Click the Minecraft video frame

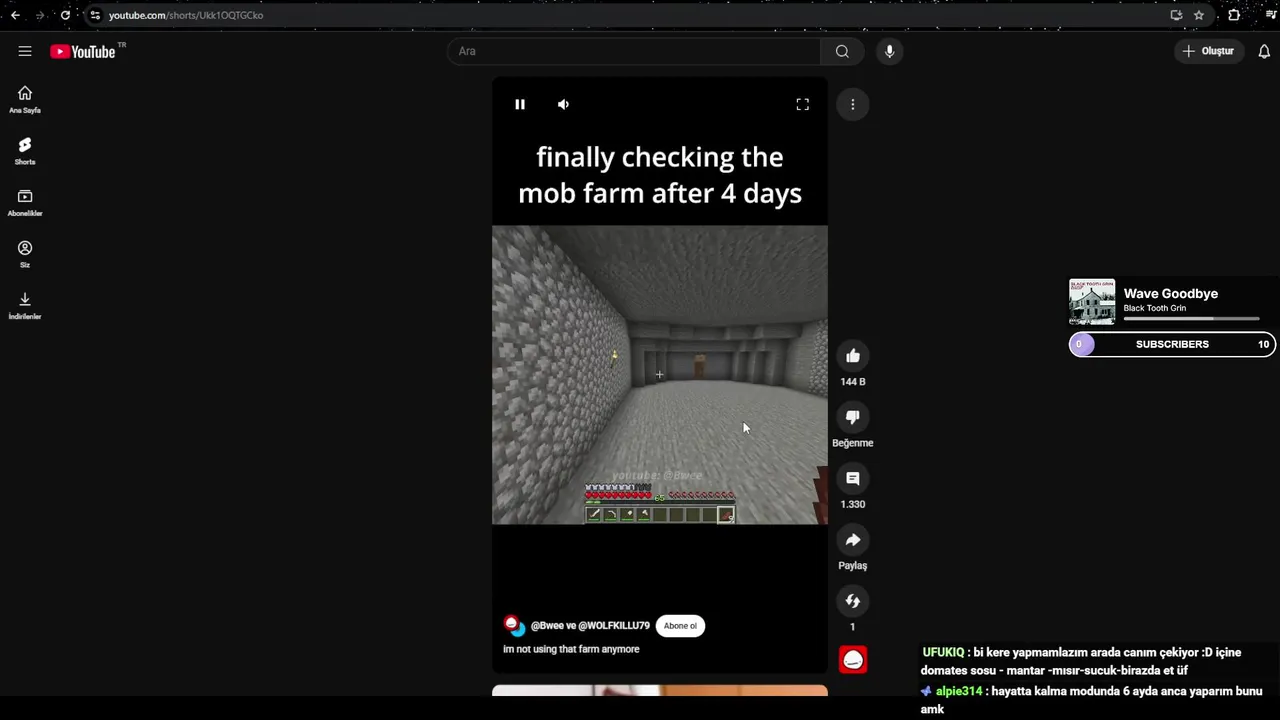click(x=660, y=375)
